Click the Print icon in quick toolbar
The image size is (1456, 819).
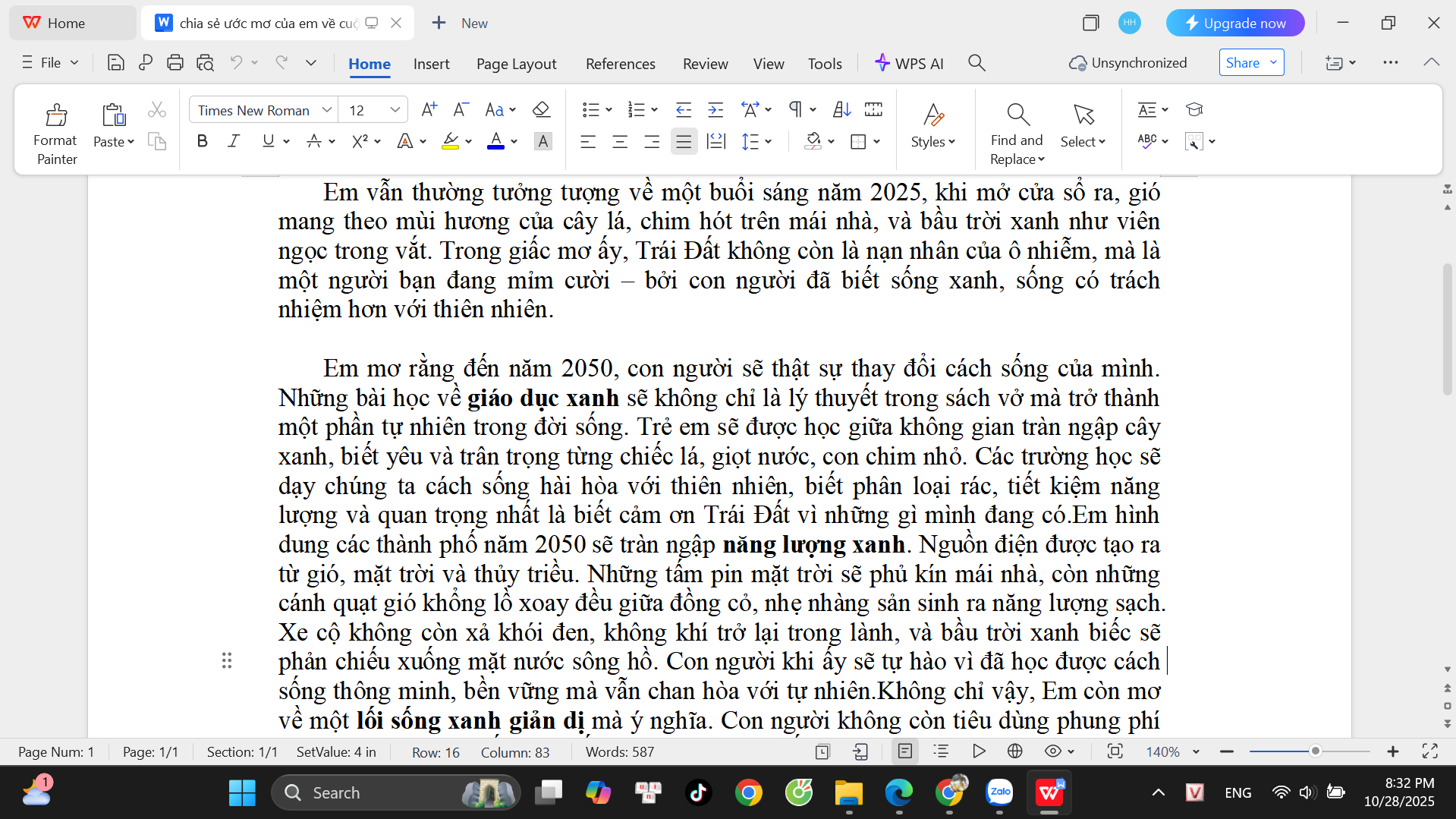pyautogui.click(x=175, y=63)
